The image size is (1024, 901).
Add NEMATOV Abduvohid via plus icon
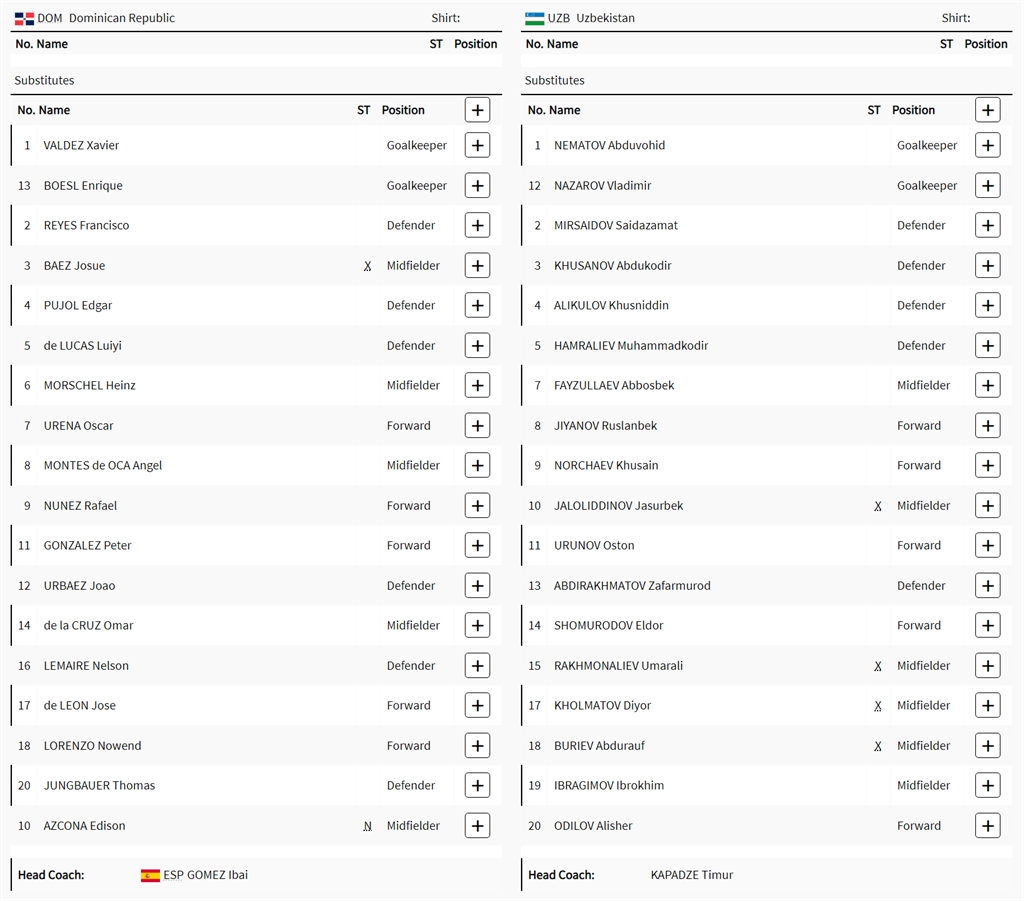987,145
